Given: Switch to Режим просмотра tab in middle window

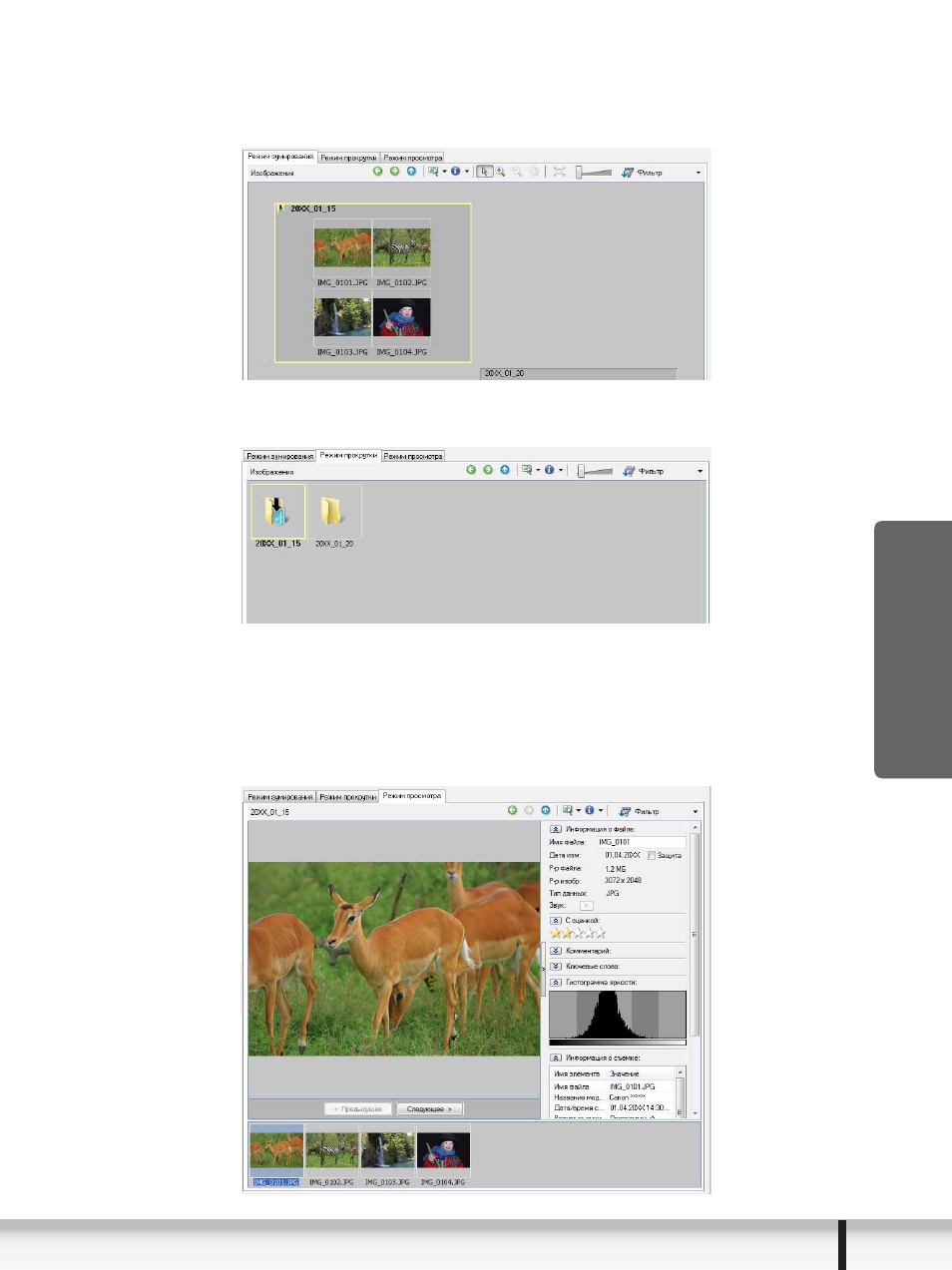Looking at the screenshot, I should (x=413, y=456).
